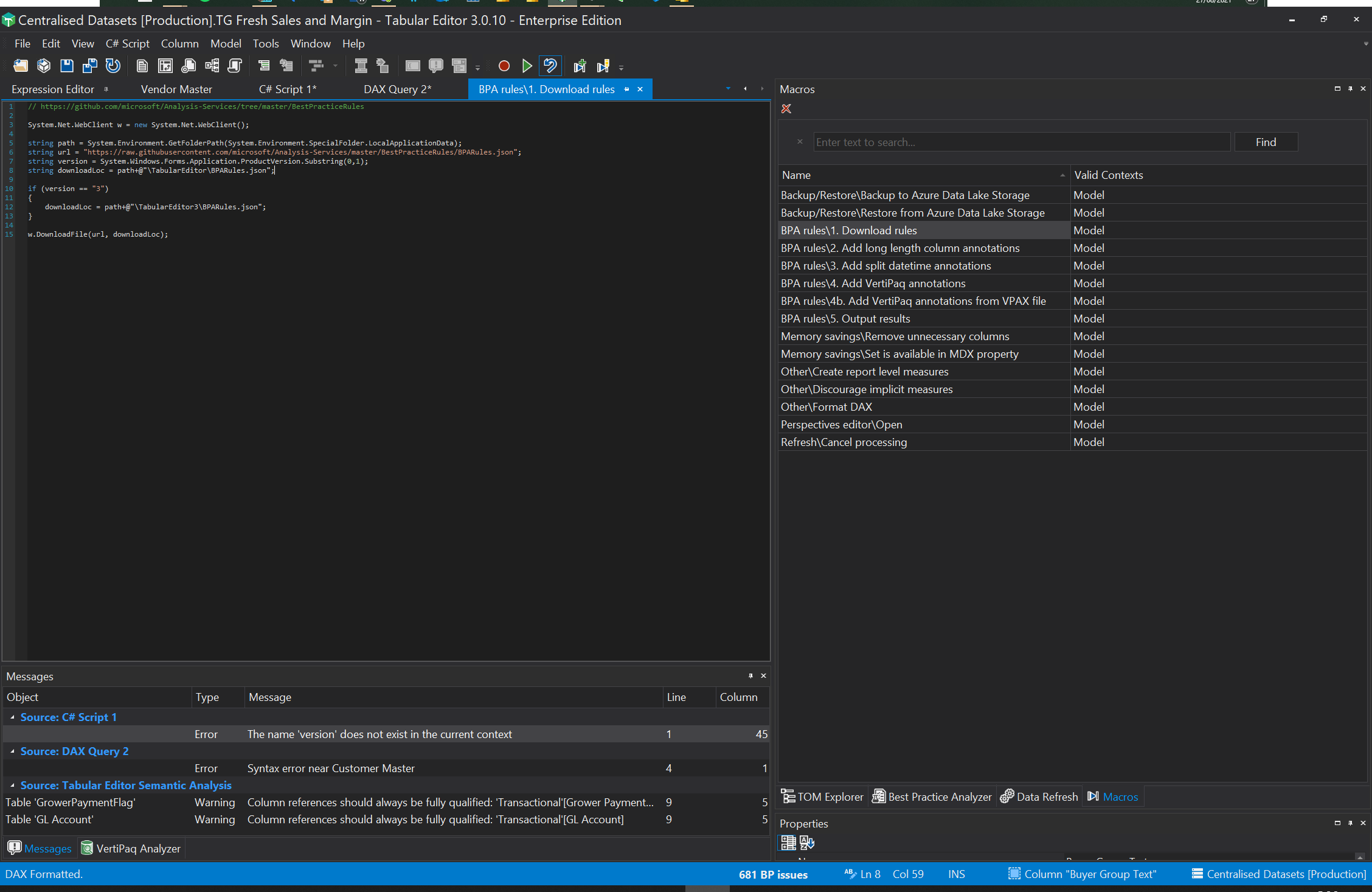Select the Data Refresh view
The height and width of the screenshot is (892, 1372).
[1039, 796]
